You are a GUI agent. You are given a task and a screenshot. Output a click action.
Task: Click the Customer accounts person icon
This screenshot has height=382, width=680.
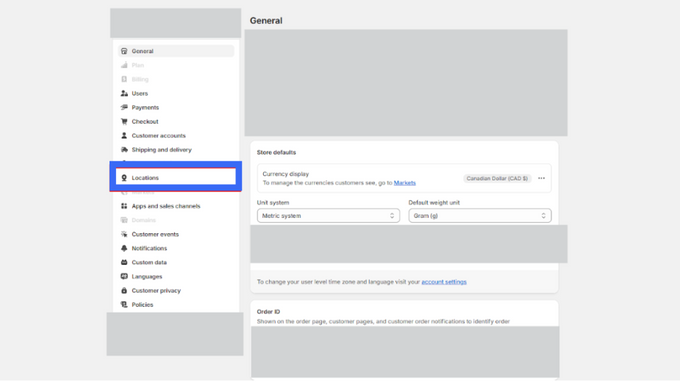124,136
